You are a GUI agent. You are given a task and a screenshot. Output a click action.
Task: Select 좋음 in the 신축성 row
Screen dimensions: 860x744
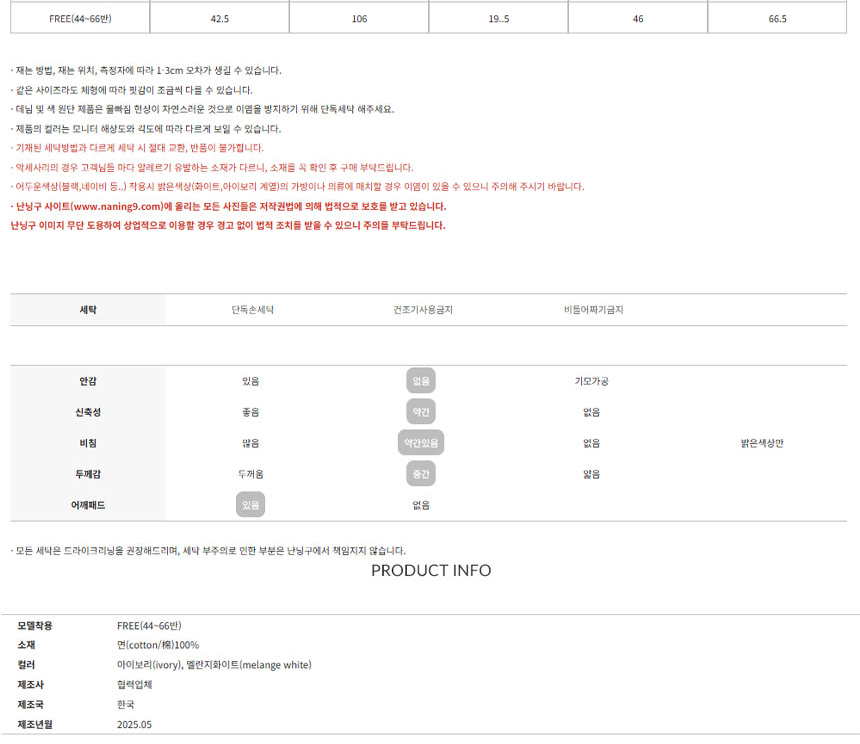251,412
